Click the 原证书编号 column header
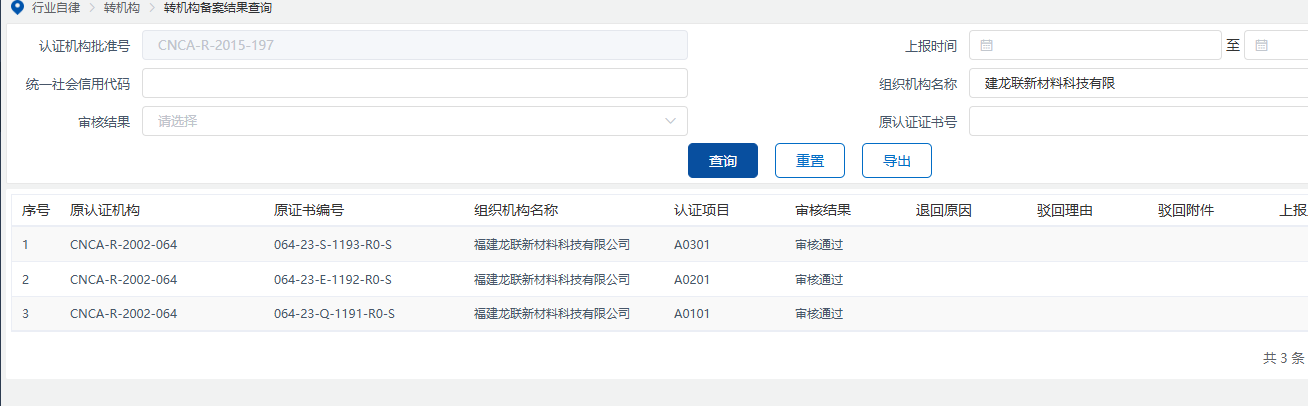 [309, 210]
